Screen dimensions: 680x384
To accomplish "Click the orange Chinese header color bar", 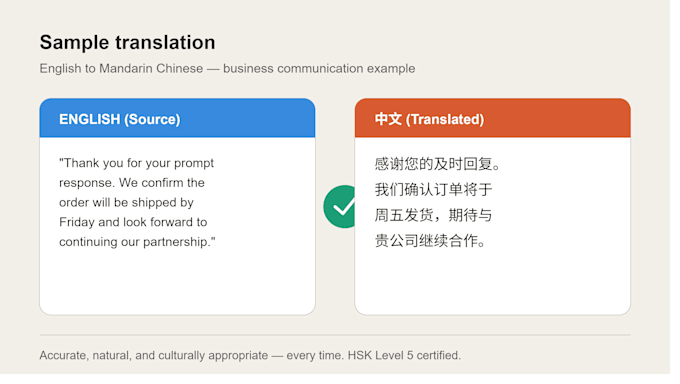I will [493, 118].
